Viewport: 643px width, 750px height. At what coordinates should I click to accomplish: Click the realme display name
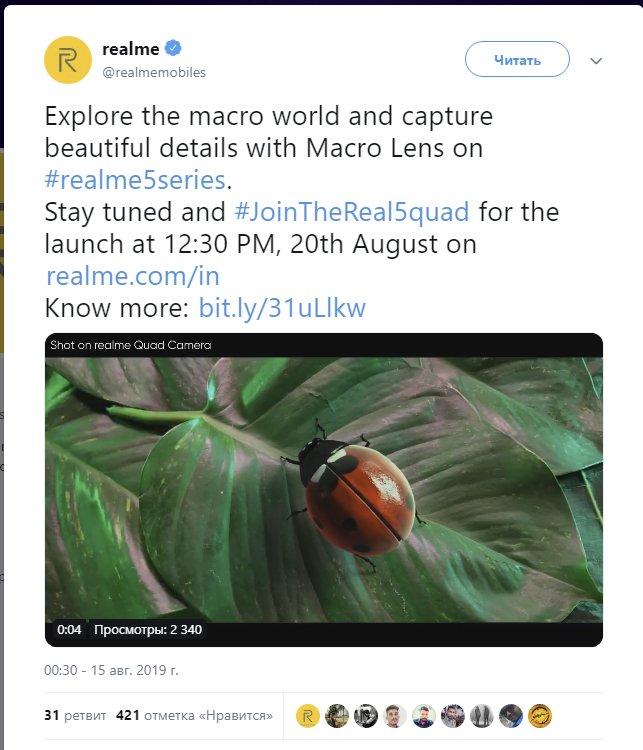coord(131,49)
